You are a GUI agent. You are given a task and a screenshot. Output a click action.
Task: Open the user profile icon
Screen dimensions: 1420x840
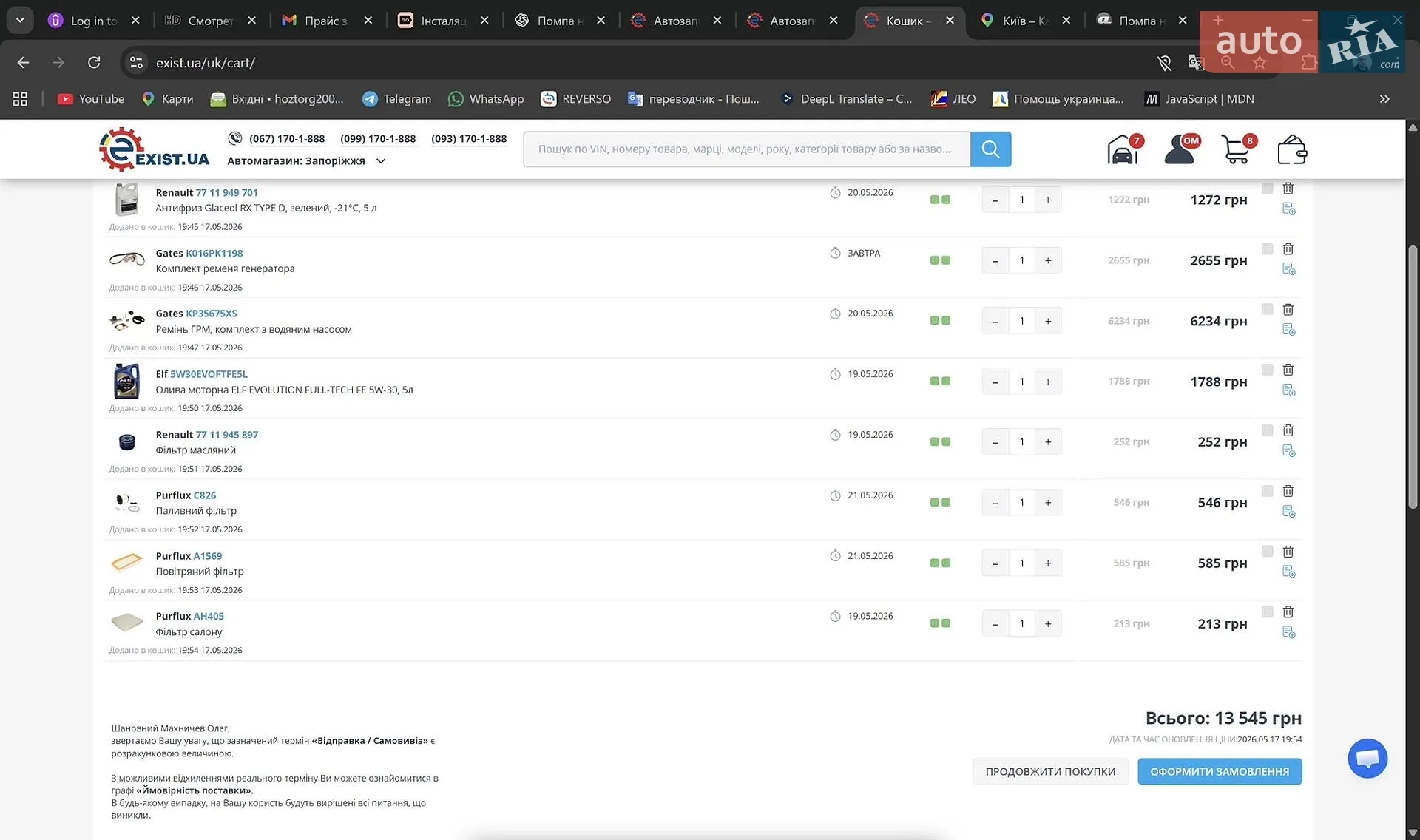(x=1181, y=149)
